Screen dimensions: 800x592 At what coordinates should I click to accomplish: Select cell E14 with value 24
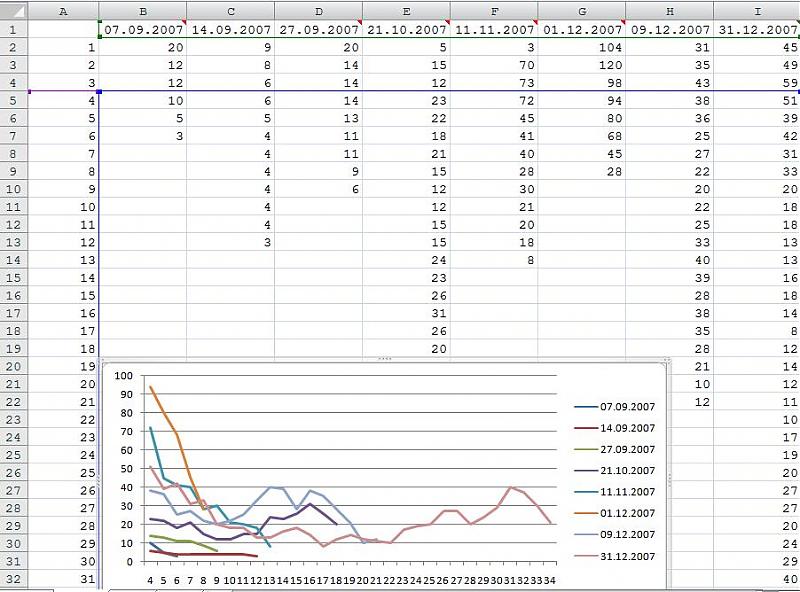[x=406, y=260]
